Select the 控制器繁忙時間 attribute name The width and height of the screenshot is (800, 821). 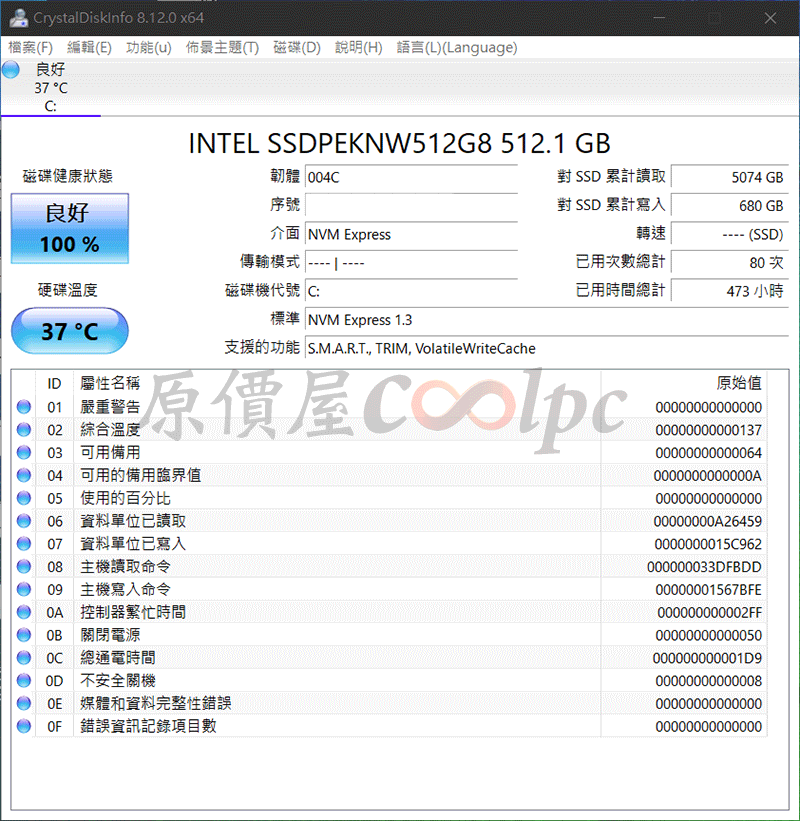[133, 612]
